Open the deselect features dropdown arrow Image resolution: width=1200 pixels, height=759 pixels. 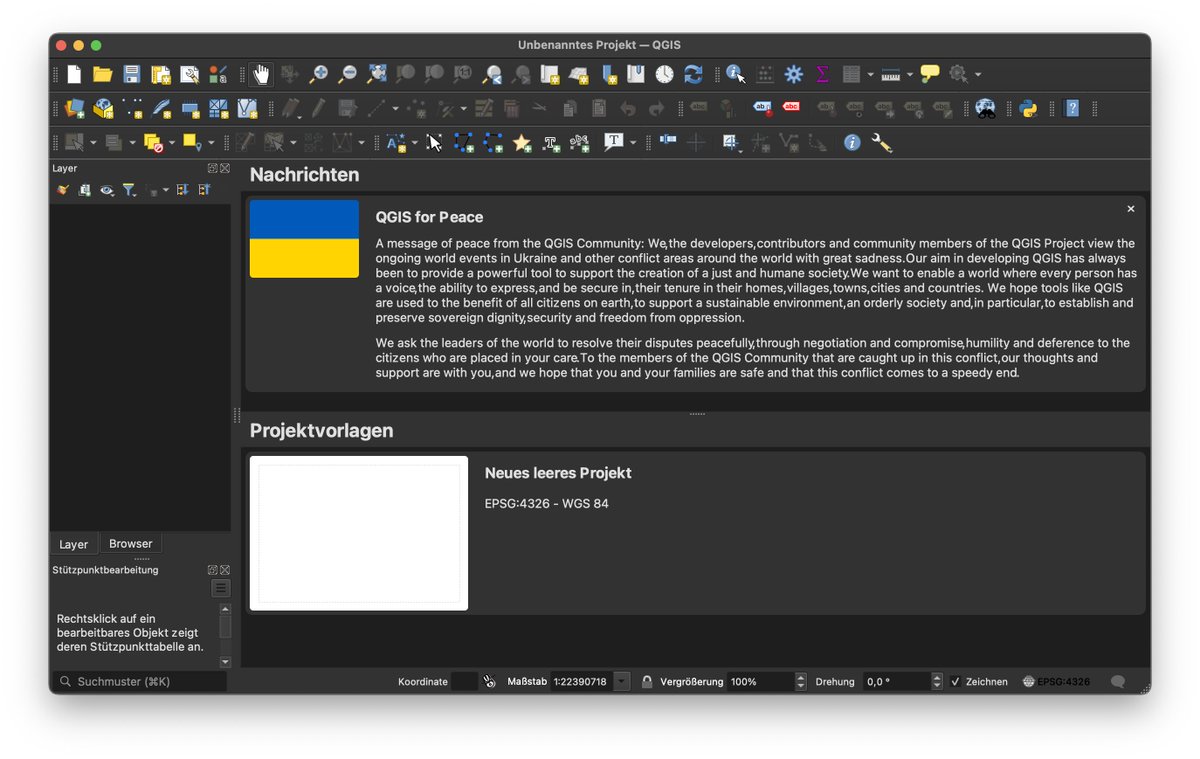click(x=172, y=143)
